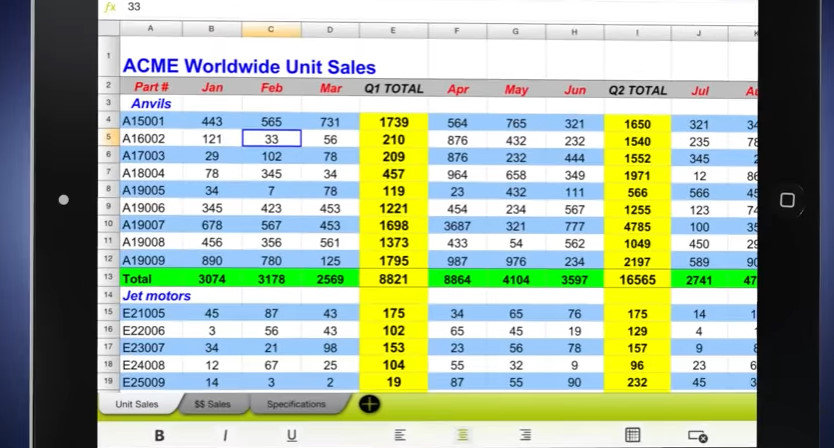
Task: Select part number A15001 cell
Action: [151, 121]
